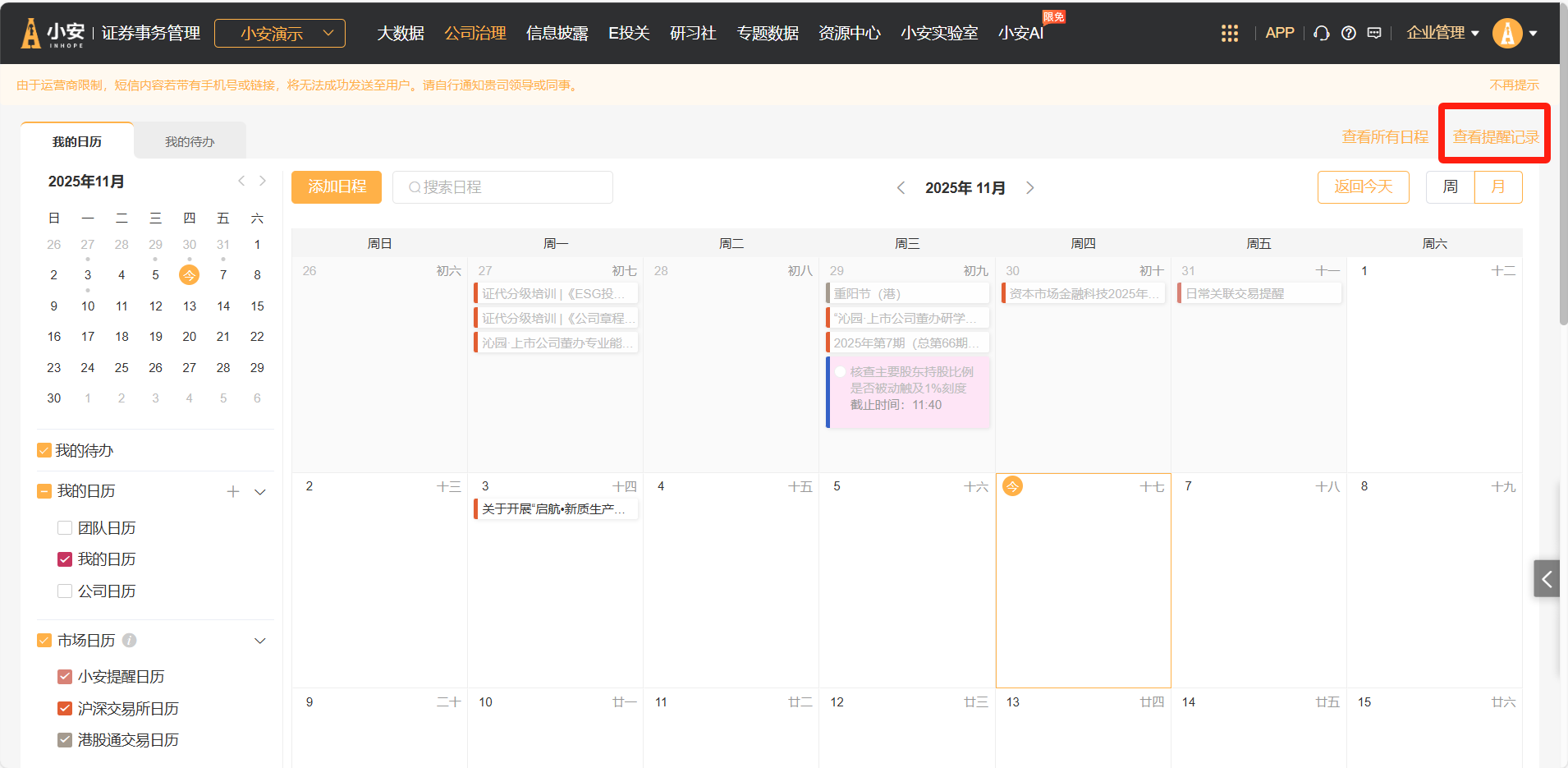Image resolution: width=1568 pixels, height=768 pixels.
Task: Open the 小安演示 company dropdown
Action: [279, 33]
